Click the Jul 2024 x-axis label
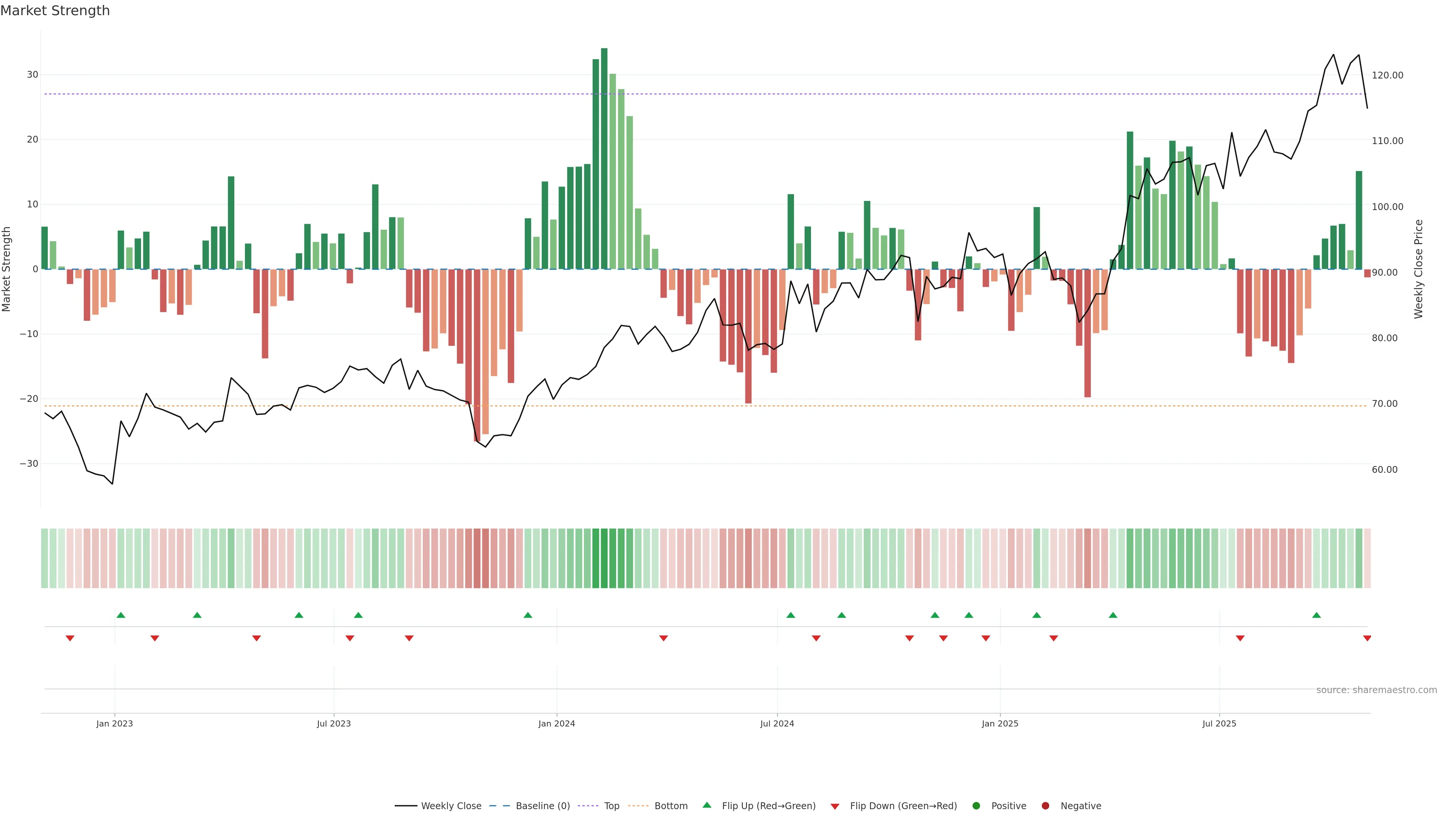 click(x=777, y=723)
